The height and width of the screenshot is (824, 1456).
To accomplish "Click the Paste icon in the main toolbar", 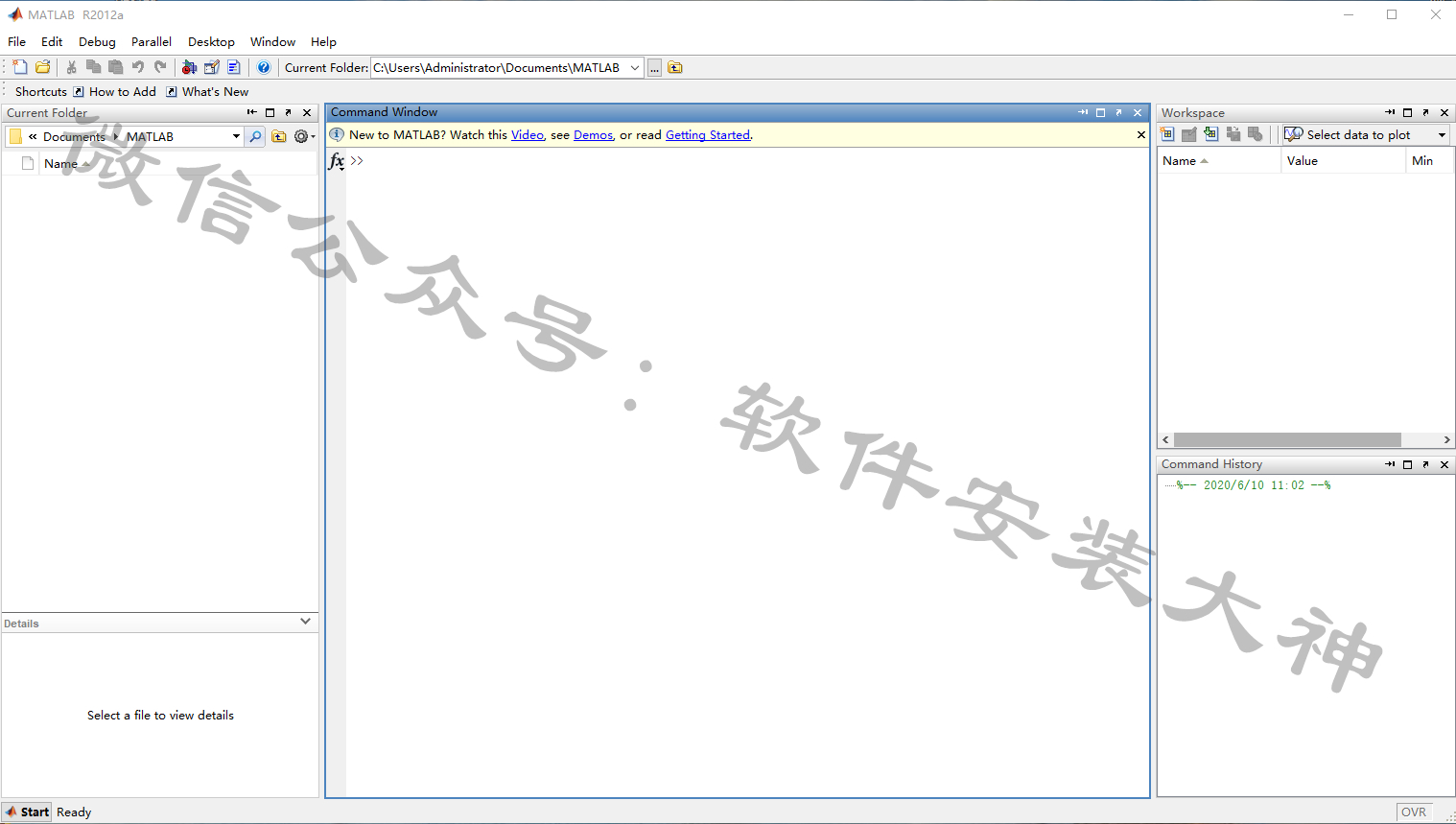I will 115,67.
